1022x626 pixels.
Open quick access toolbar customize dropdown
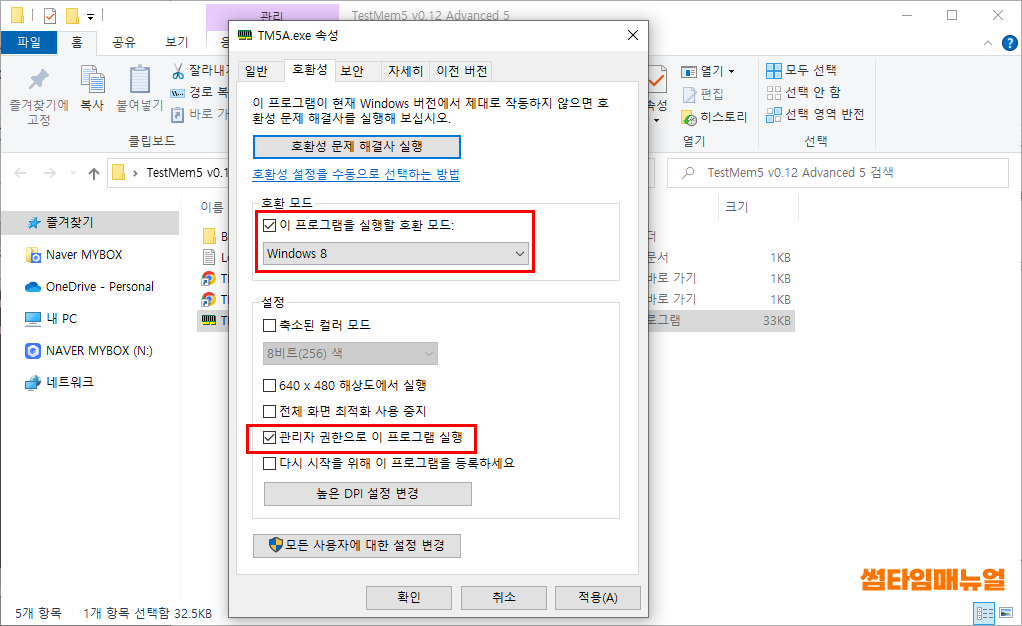tap(91, 16)
